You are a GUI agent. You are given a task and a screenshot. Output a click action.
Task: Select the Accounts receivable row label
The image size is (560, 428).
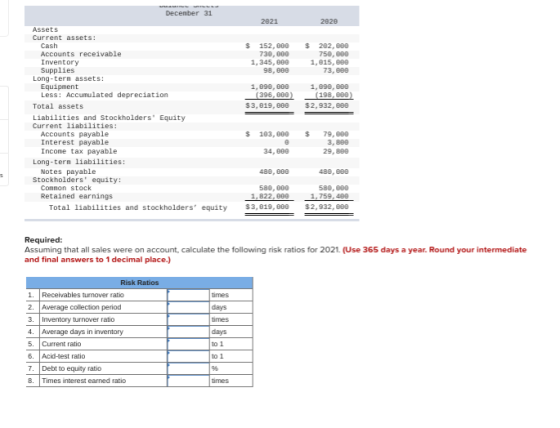[81, 54]
